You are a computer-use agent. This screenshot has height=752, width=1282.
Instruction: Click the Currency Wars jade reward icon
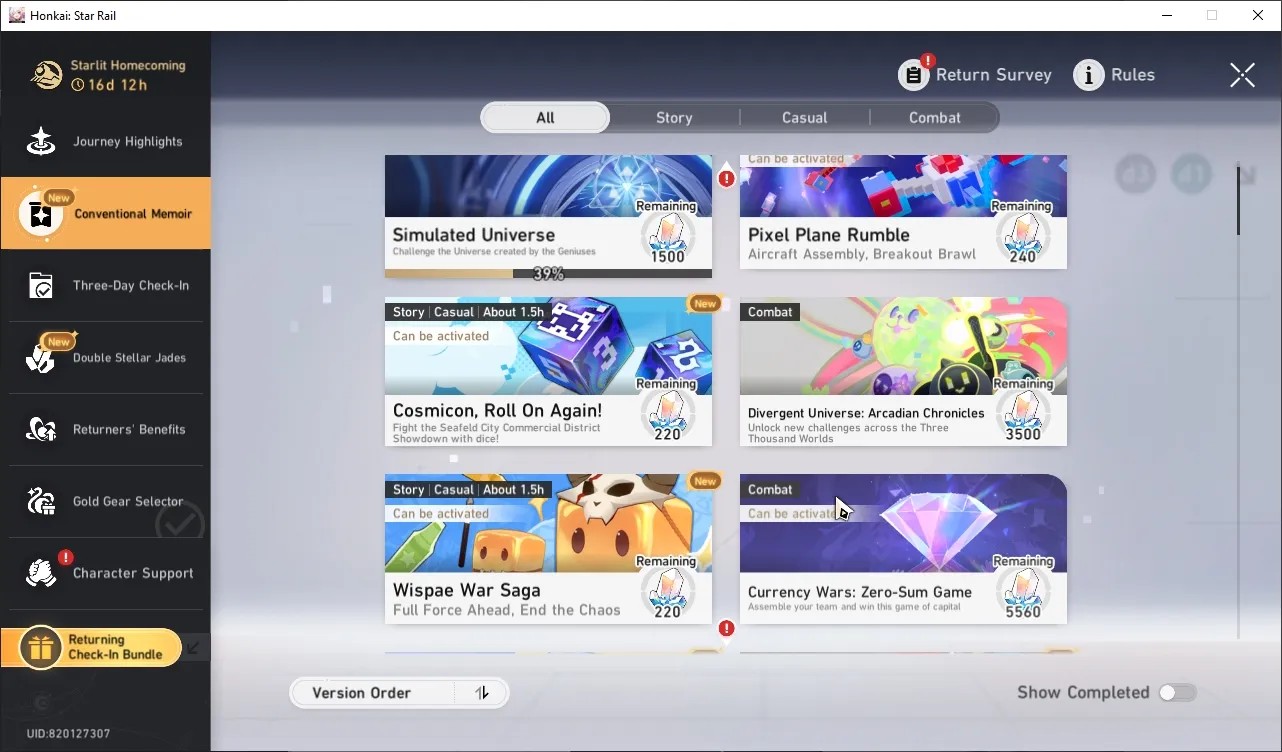pos(1022,592)
